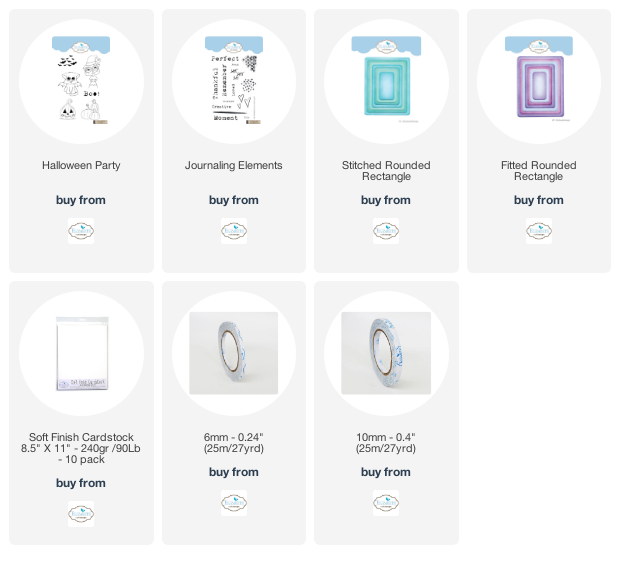Screen dimensions: 620x565
Task: Select the Halloween Party product title
Action: pos(81,165)
